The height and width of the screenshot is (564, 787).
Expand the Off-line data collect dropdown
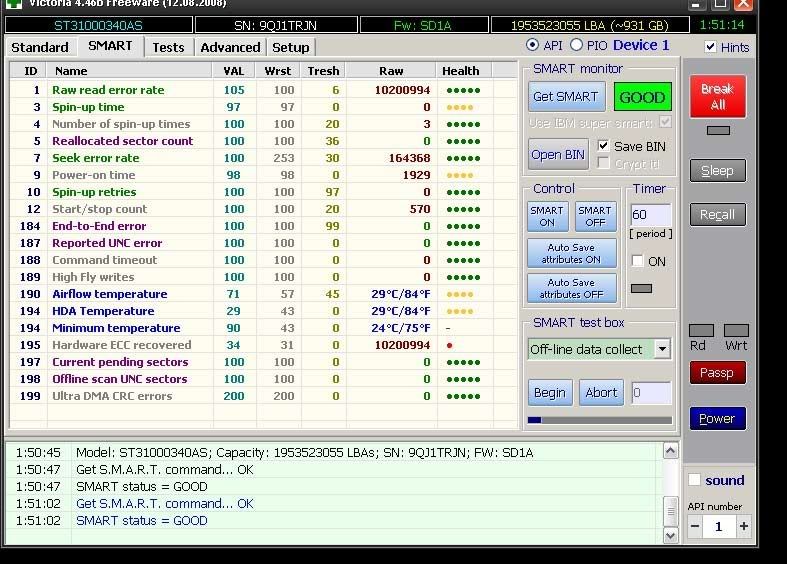[662, 349]
